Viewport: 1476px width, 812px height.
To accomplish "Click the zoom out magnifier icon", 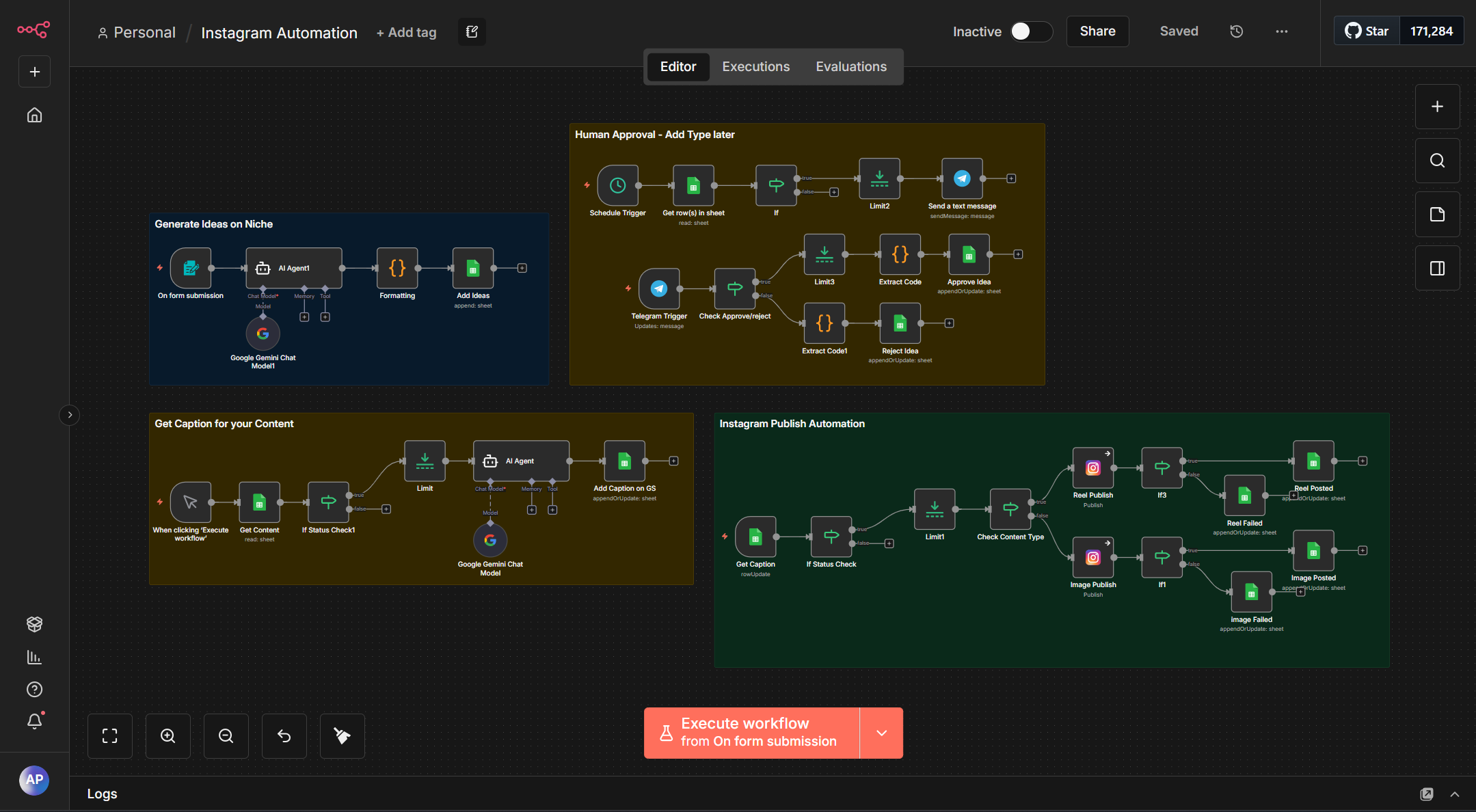I will 226,735.
